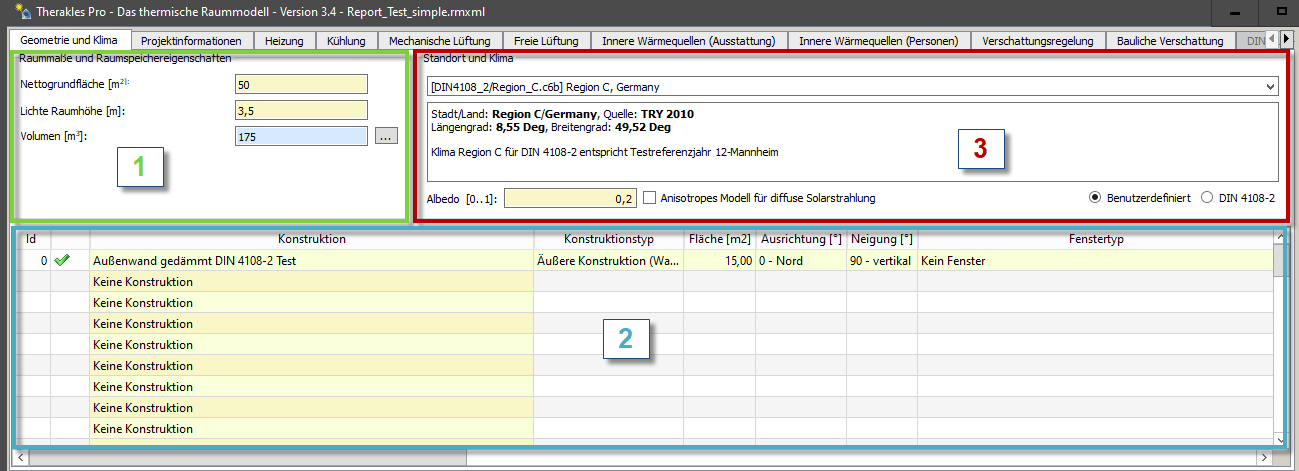Viewport: 1299px width, 471px height.
Task: Click the table's vertical scrollbar up arrow
Action: click(1279, 237)
